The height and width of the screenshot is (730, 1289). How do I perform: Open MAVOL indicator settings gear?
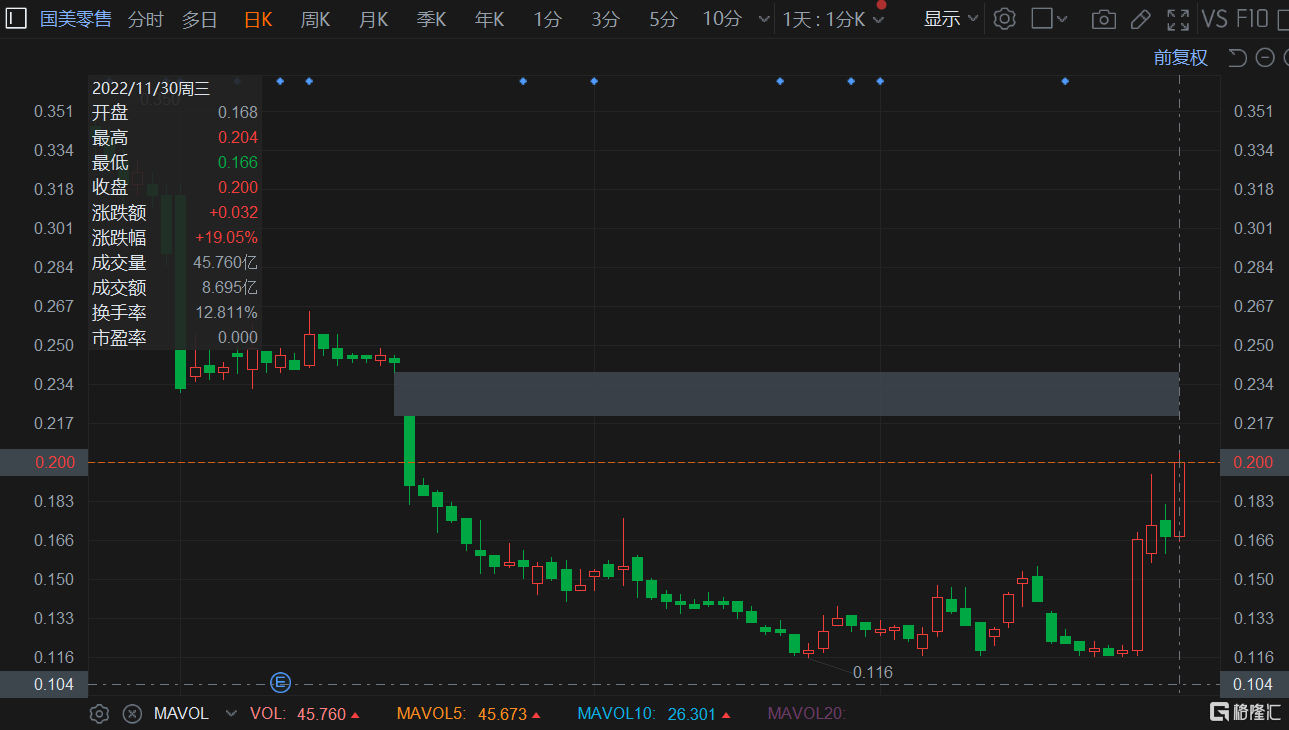click(x=99, y=713)
